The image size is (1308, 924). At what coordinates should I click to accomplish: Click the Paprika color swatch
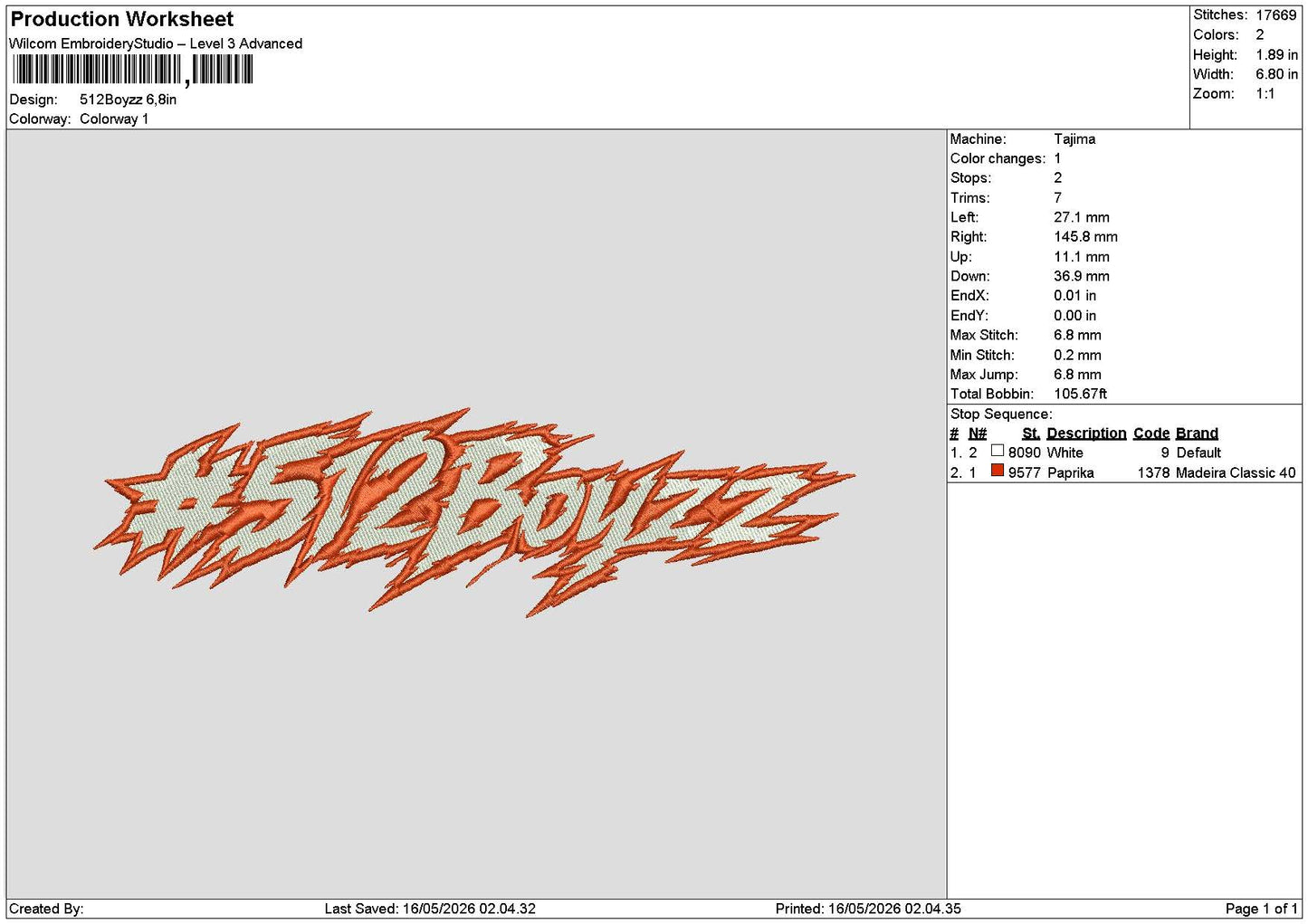coord(998,471)
